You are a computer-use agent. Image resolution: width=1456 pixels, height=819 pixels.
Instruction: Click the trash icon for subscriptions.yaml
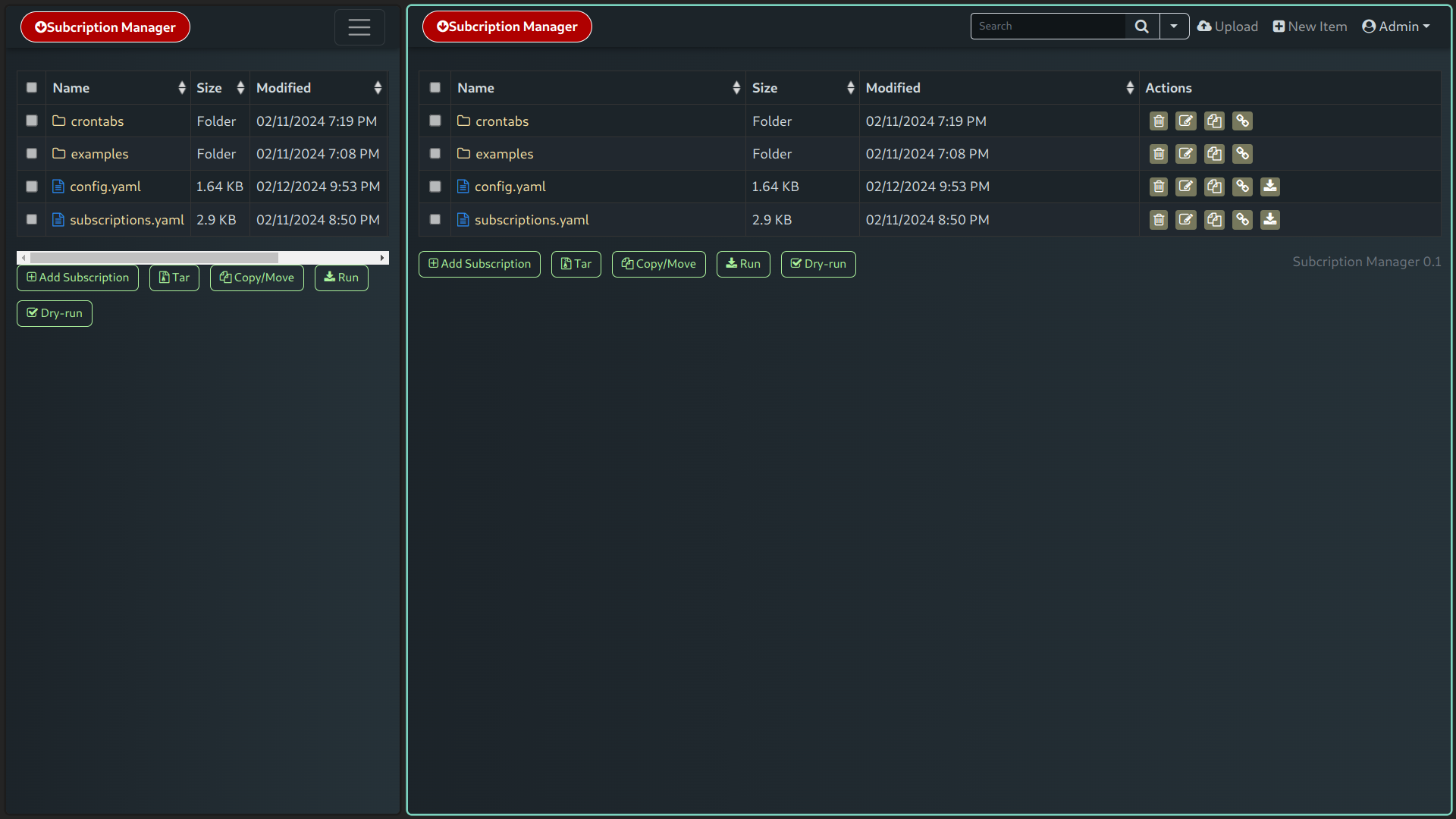tap(1158, 220)
